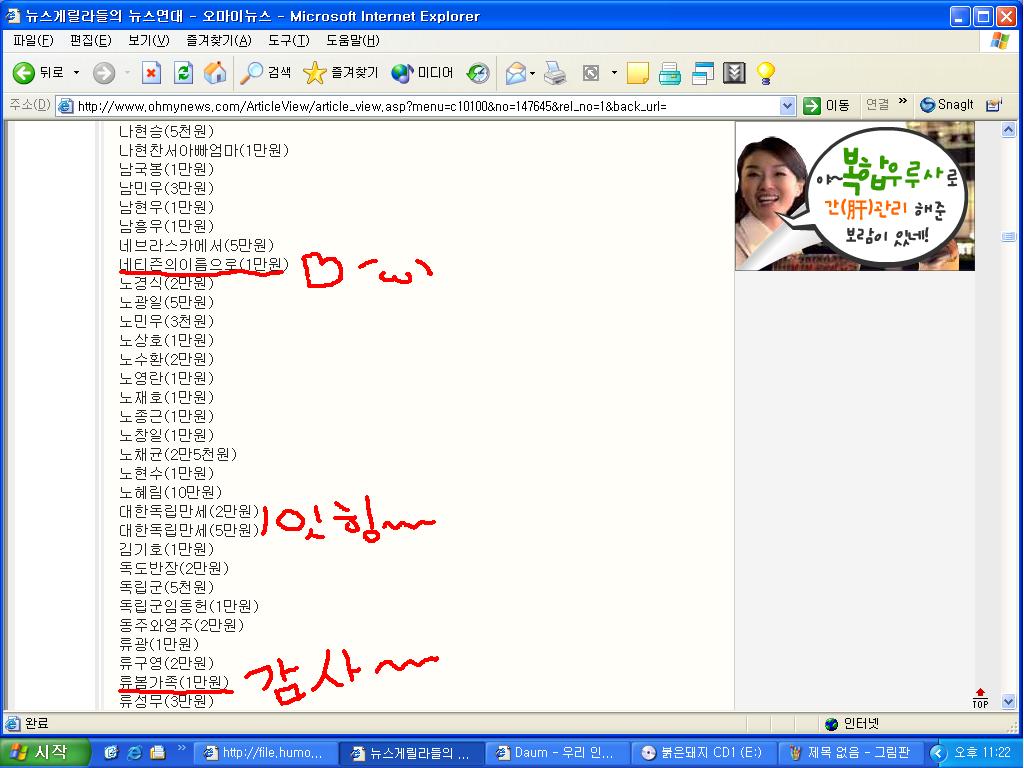Launch Internet Explorer from quick launch
This screenshot has height=768, width=1024.
pyautogui.click(x=135, y=753)
